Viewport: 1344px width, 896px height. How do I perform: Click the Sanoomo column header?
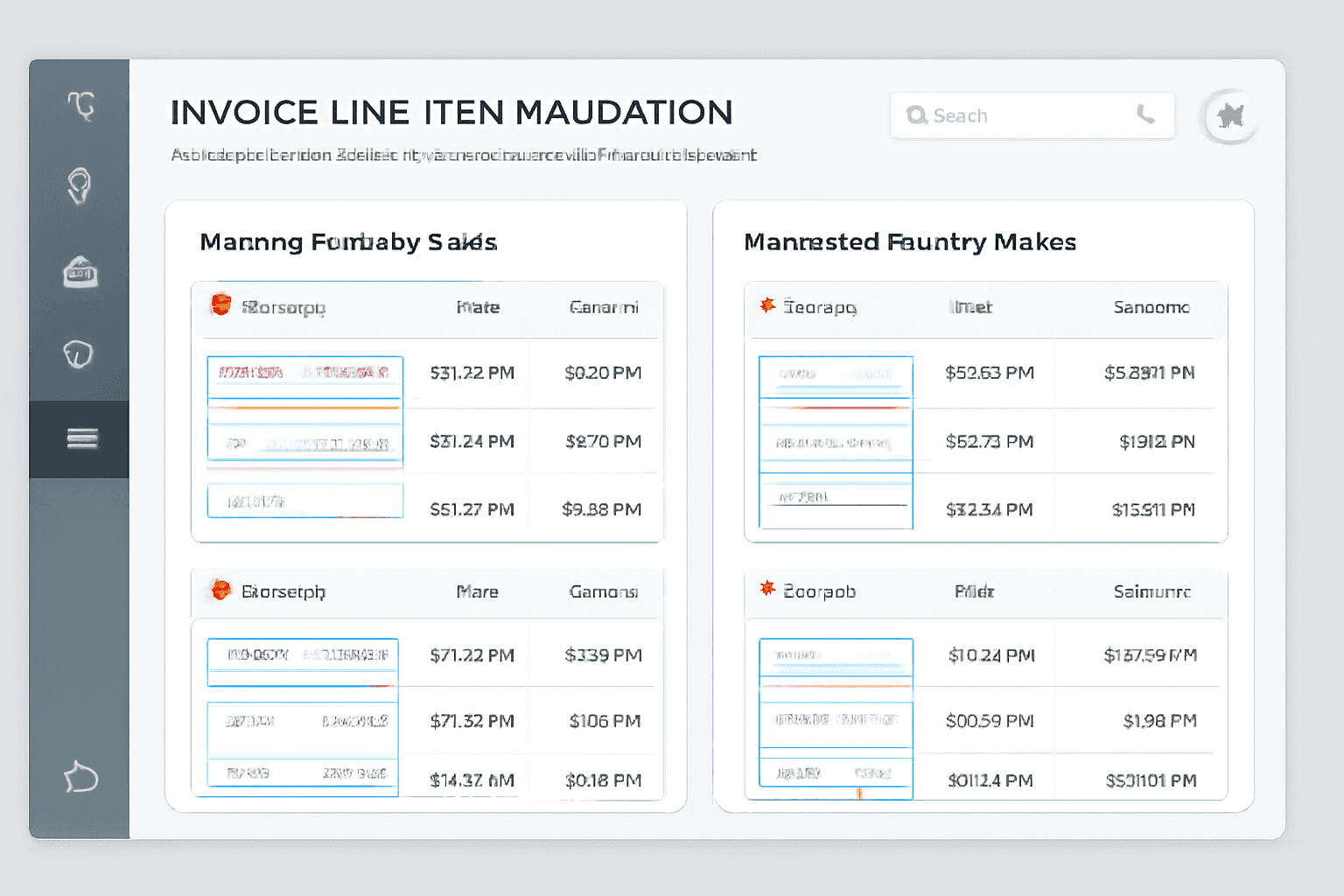tap(1151, 307)
